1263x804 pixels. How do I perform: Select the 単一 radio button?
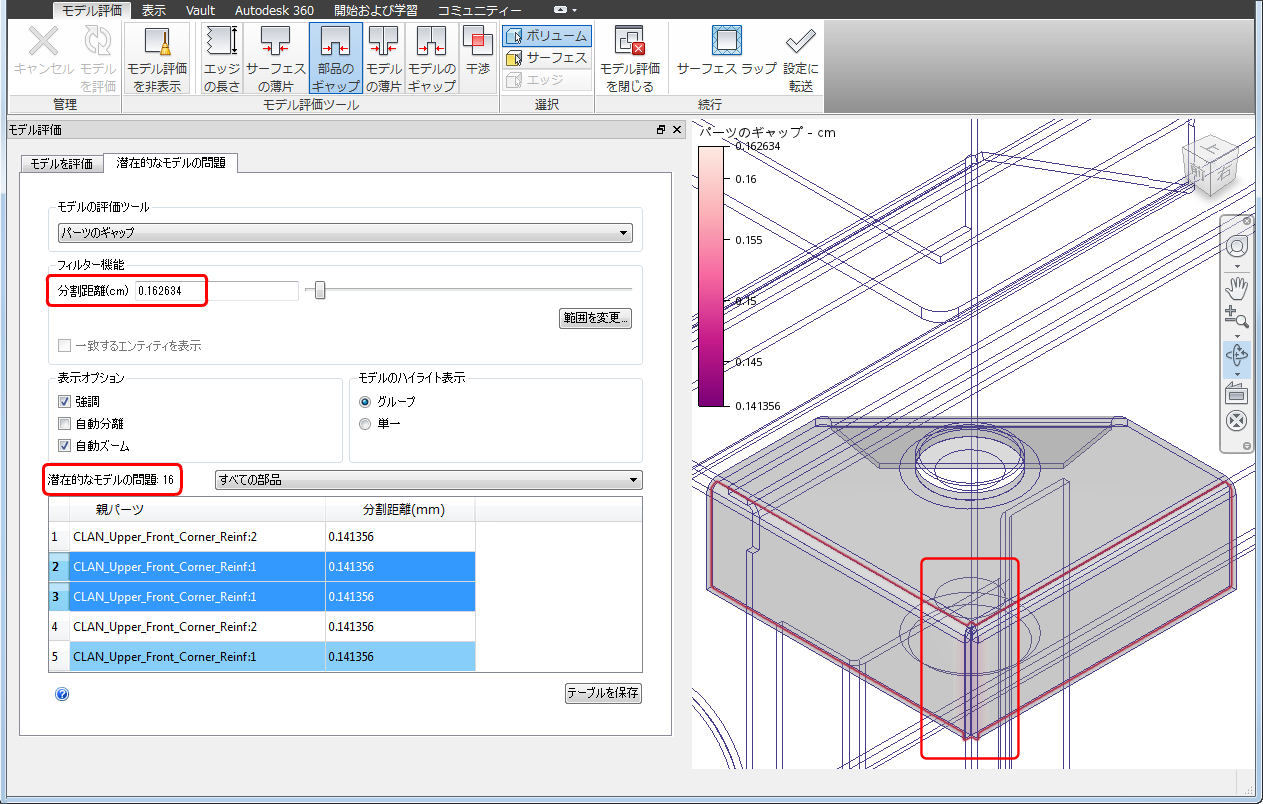[365, 423]
